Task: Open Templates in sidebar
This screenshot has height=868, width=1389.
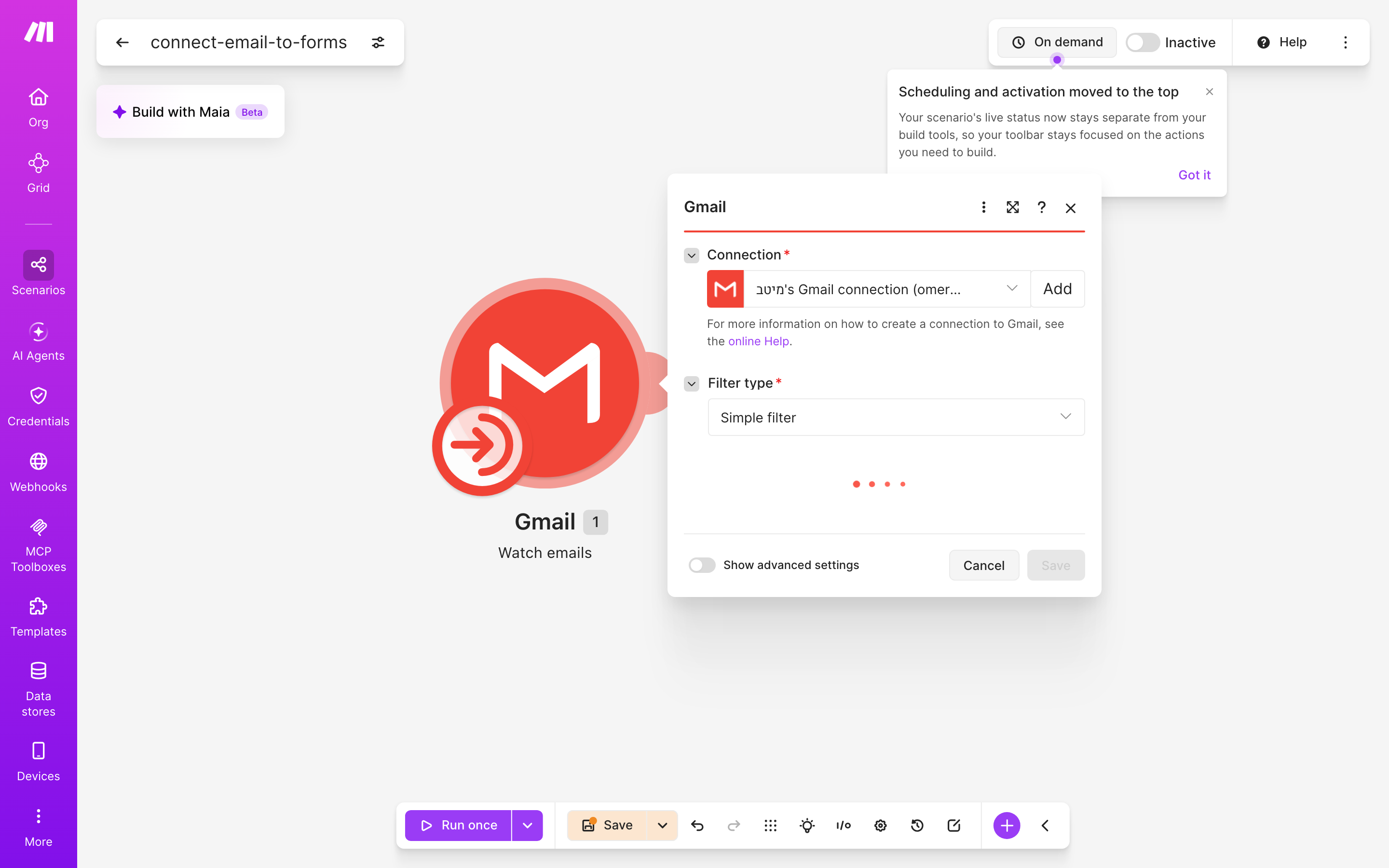Action: [x=39, y=617]
